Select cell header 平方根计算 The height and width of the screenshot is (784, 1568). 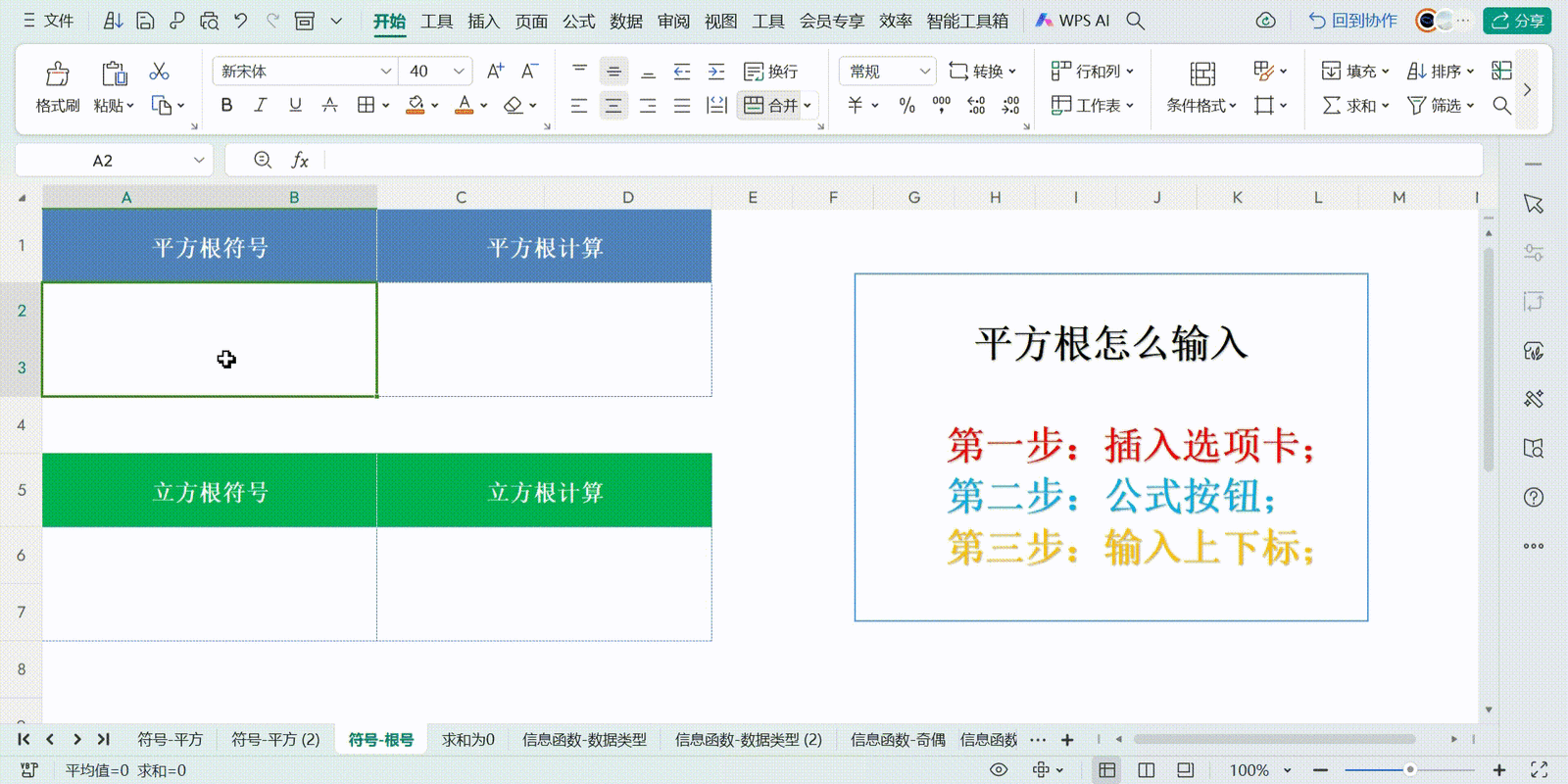tap(545, 247)
